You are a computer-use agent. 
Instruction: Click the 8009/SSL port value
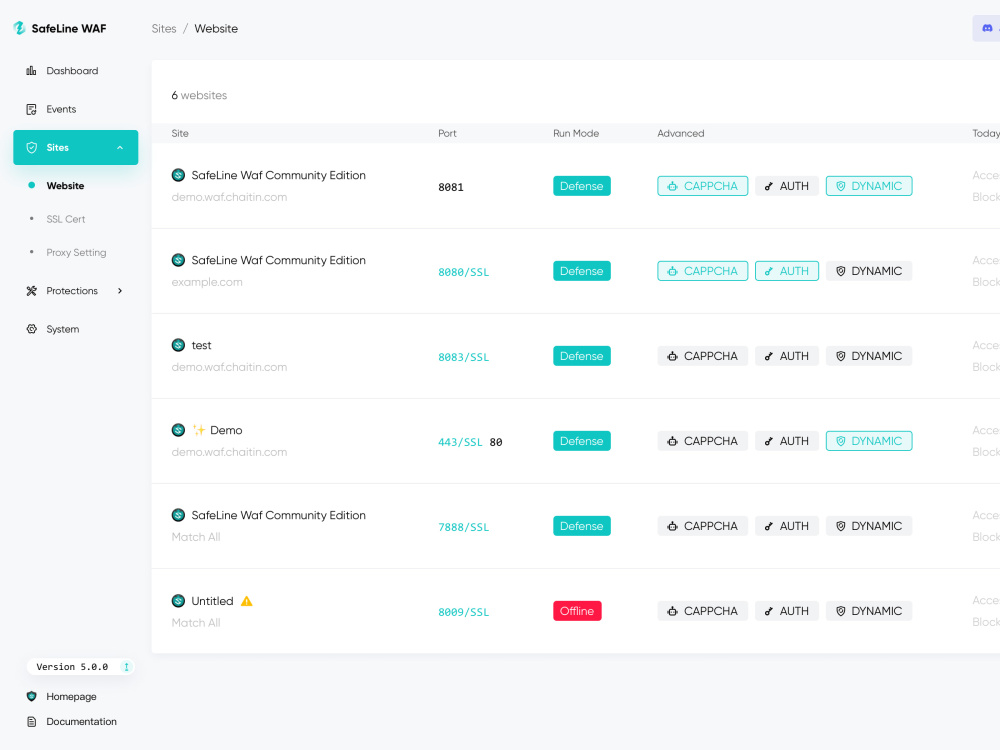[464, 612]
